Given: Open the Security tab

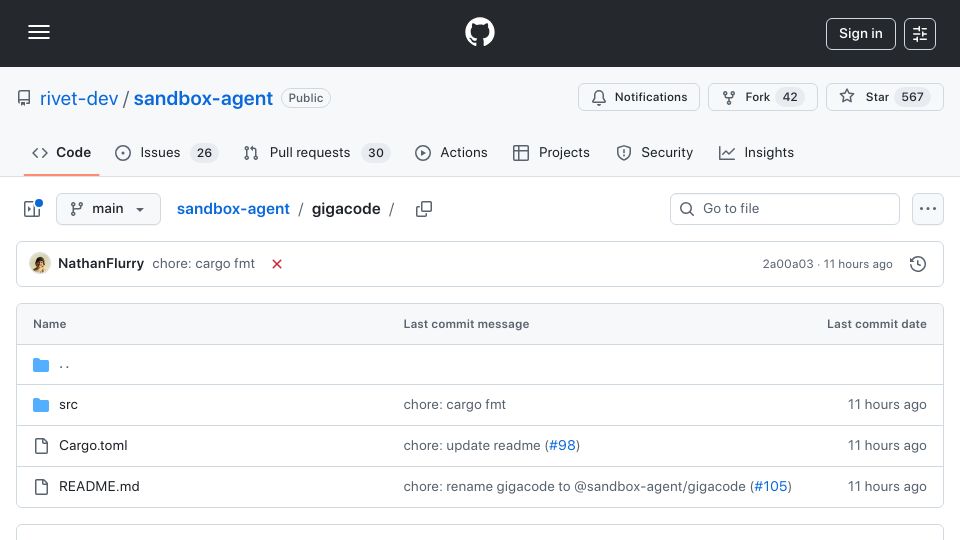Looking at the screenshot, I should (654, 152).
